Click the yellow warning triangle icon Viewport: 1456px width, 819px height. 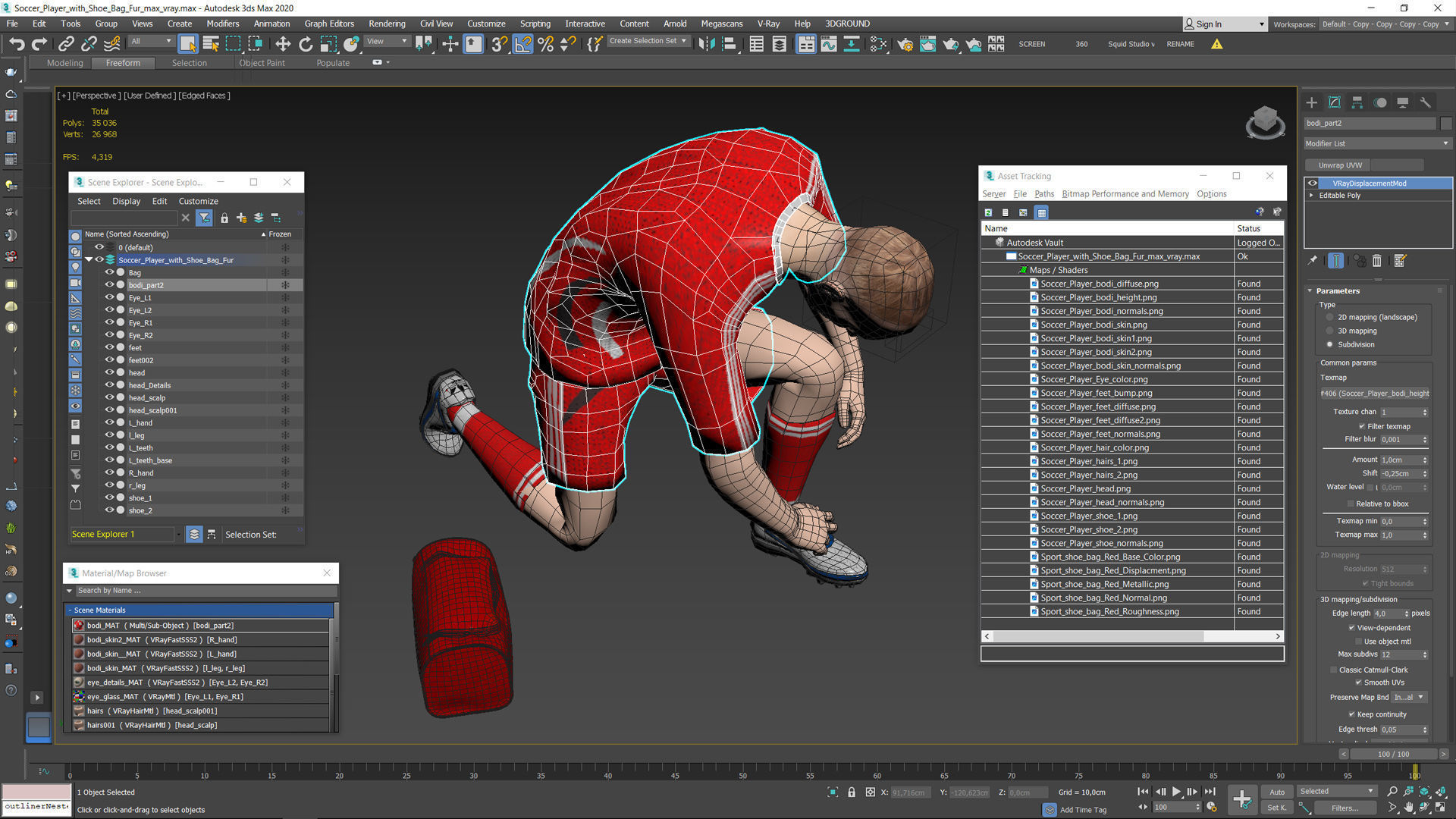(1216, 44)
